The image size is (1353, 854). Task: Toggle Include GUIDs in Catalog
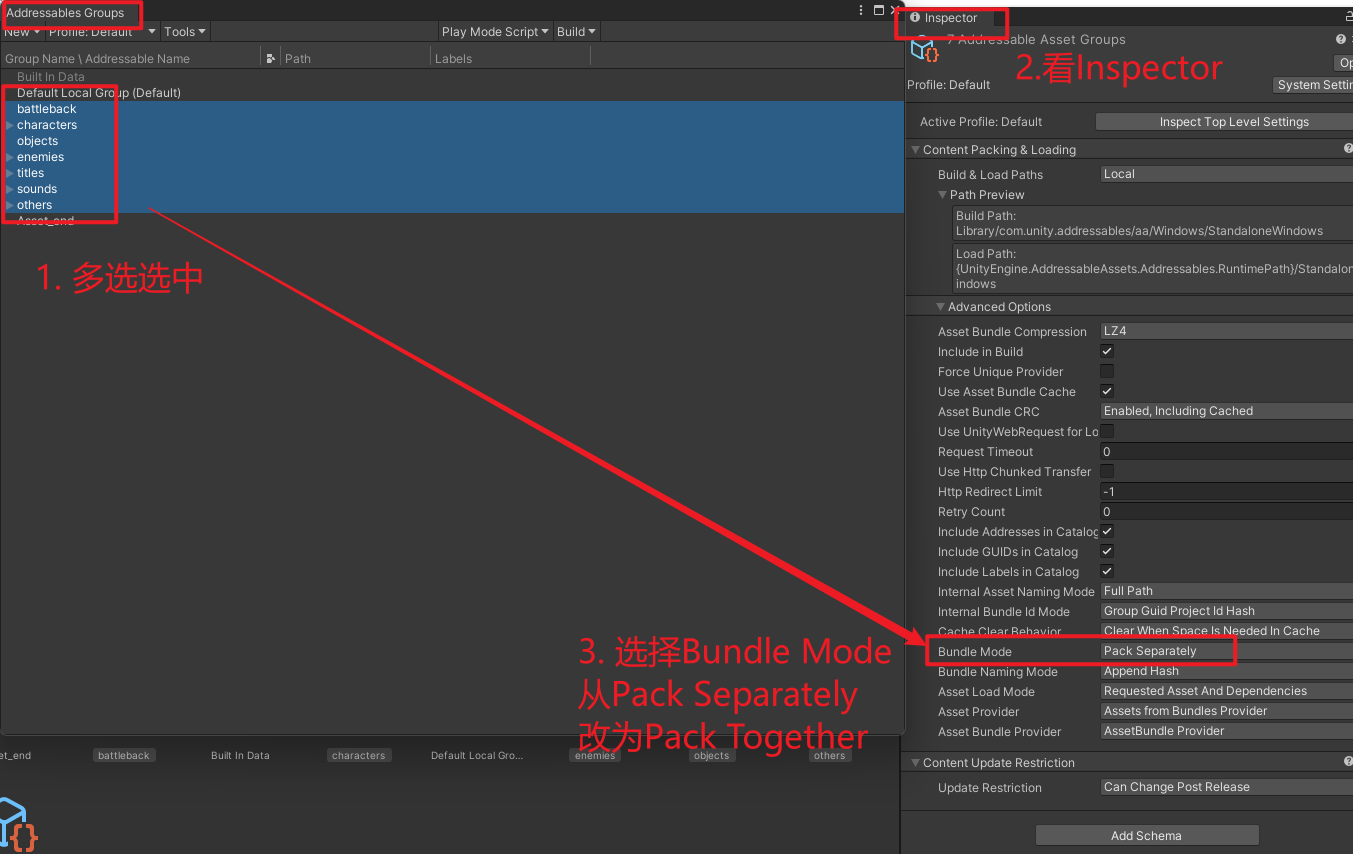(1107, 552)
